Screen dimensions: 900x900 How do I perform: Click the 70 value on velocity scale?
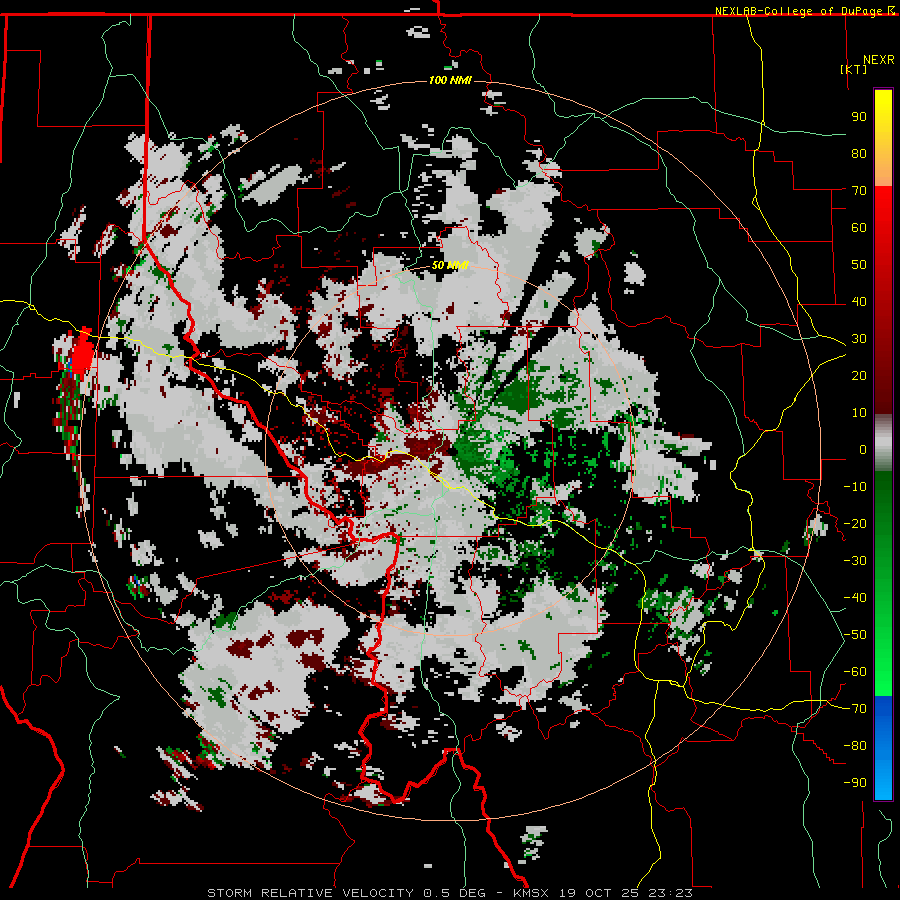point(859,191)
